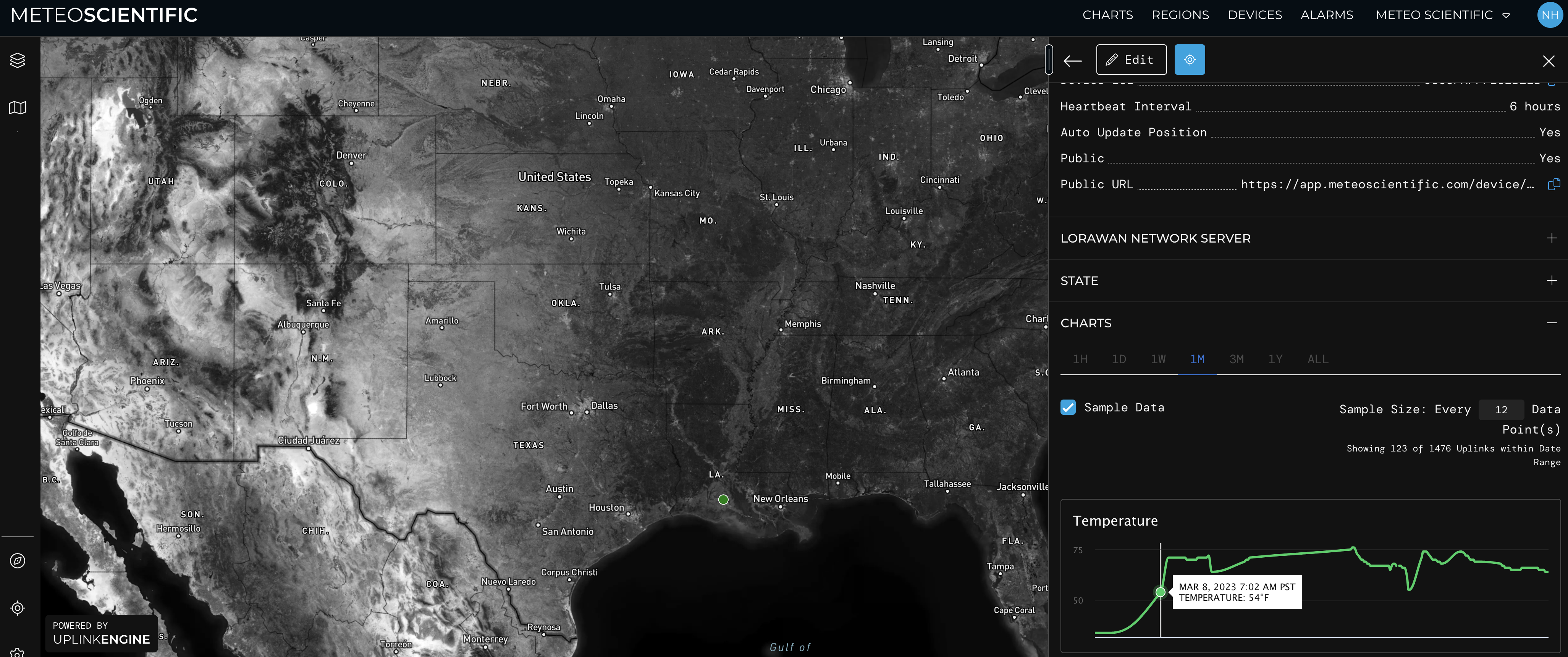The width and height of the screenshot is (1568, 657).
Task: Switch chart range to 1W
Action: (1158, 359)
